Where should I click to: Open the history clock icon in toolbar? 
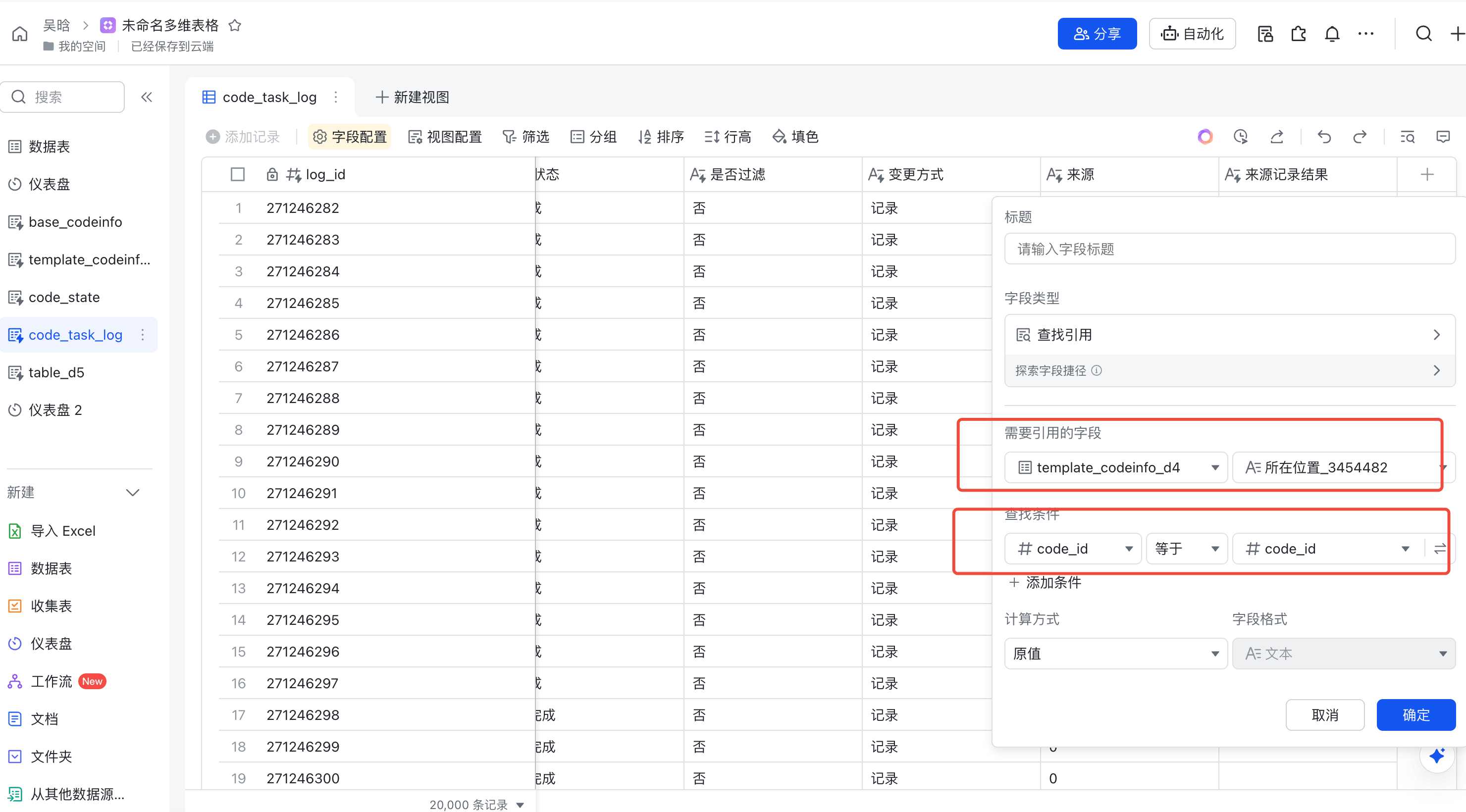point(1241,137)
